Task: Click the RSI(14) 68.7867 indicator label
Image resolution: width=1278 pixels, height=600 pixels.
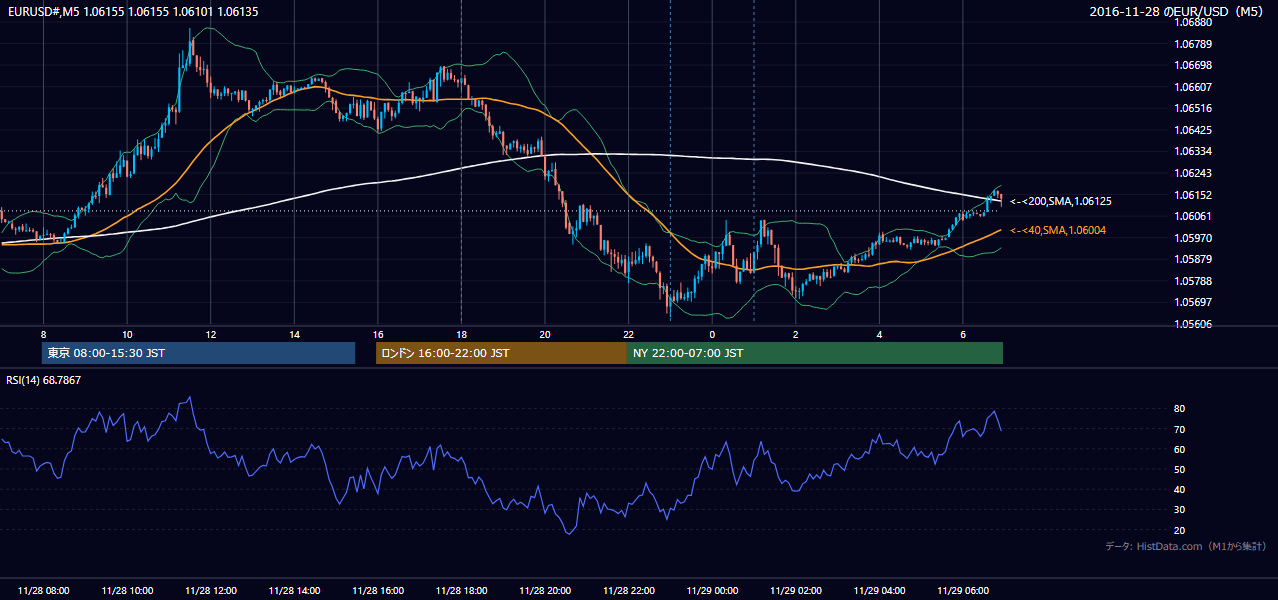Action: (43, 380)
